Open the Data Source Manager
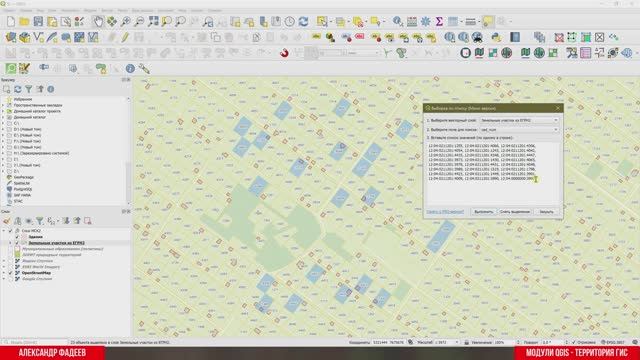 coord(11,38)
